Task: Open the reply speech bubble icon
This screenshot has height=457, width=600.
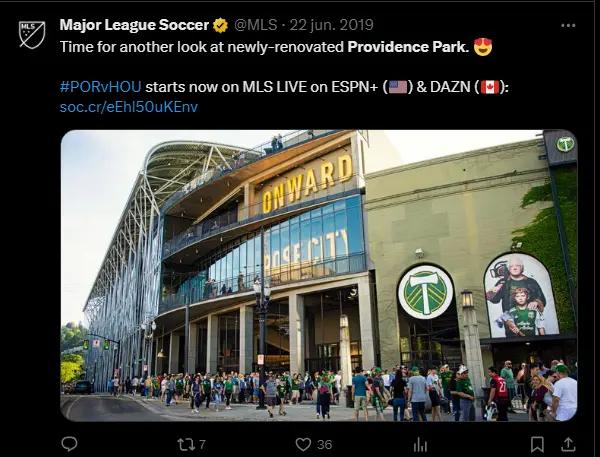Action: click(x=69, y=444)
